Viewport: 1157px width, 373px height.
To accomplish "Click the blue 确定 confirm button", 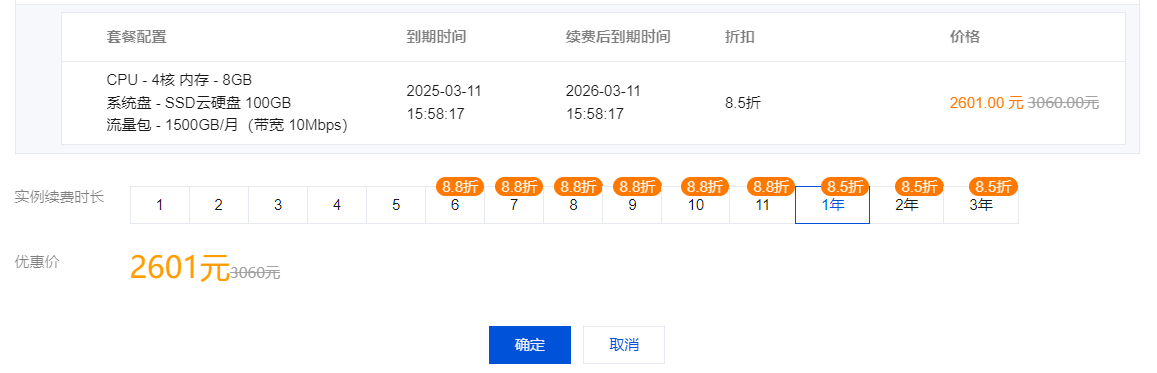I will [x=530, y=345].
